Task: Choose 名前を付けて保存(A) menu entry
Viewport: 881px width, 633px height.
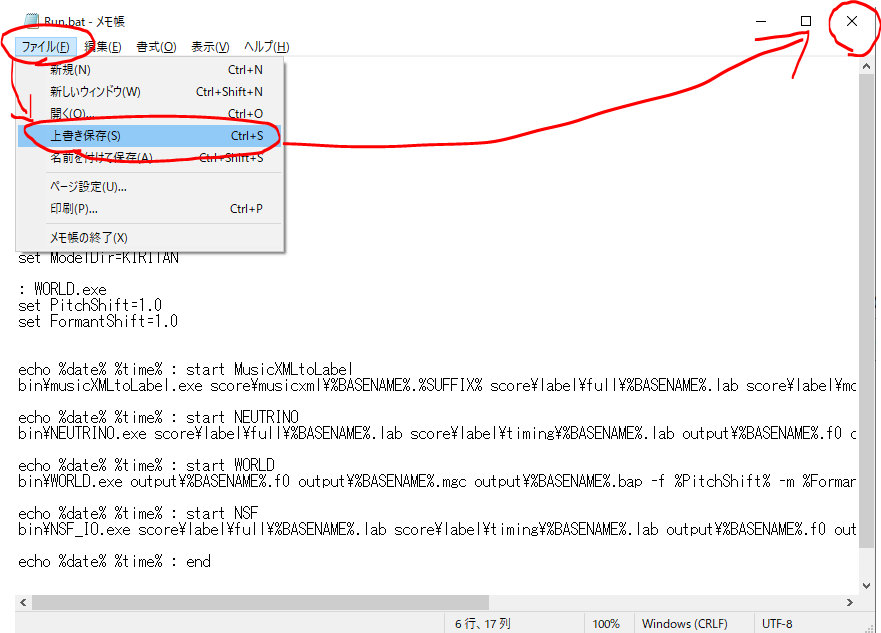Action: [x=149, y=157]
